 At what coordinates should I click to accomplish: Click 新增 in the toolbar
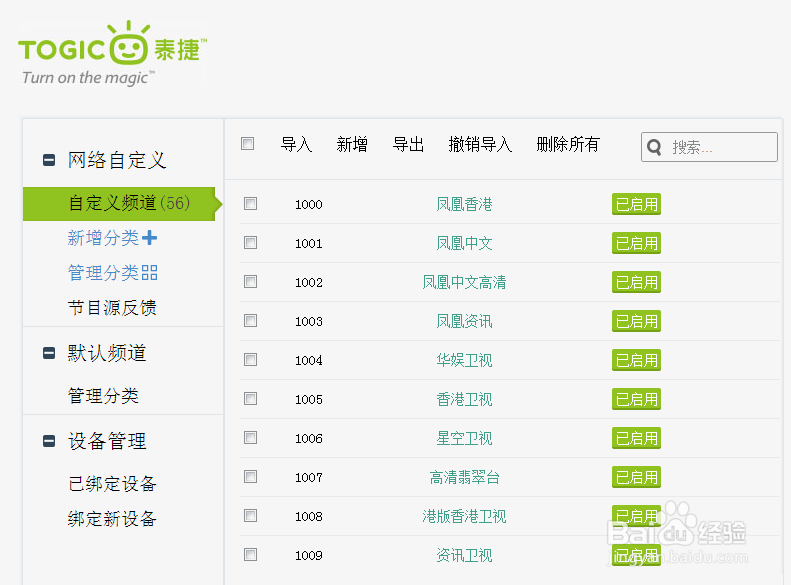pyautogui.click(x=352, y=144)
